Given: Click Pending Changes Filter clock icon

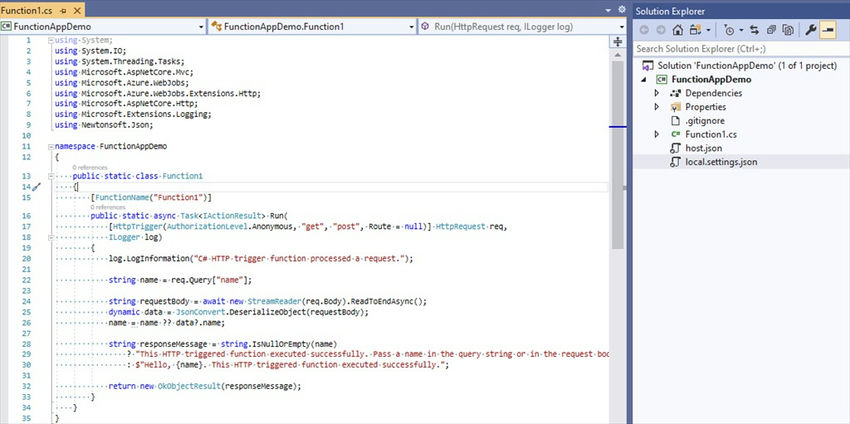Looking at the screenshot, I should point(730,30).
